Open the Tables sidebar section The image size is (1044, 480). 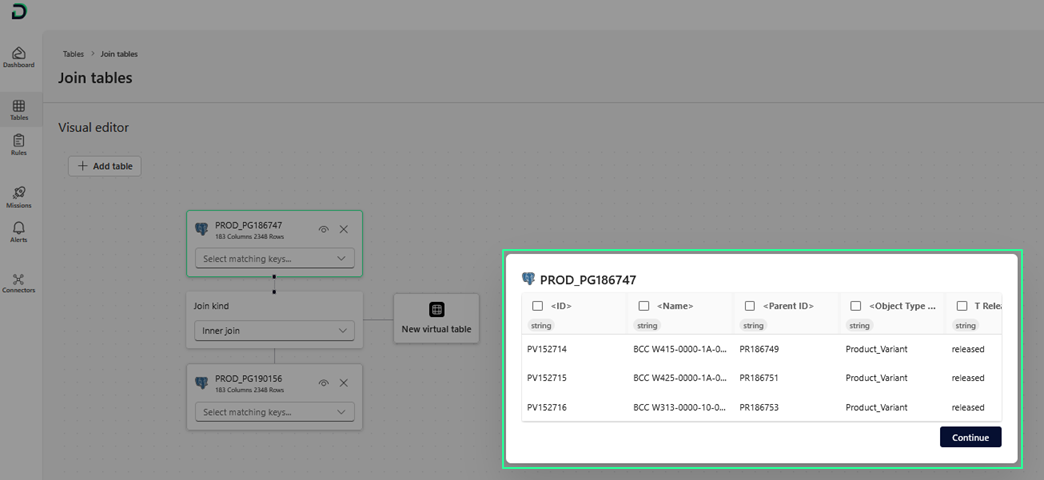click(x=19, y=110)
